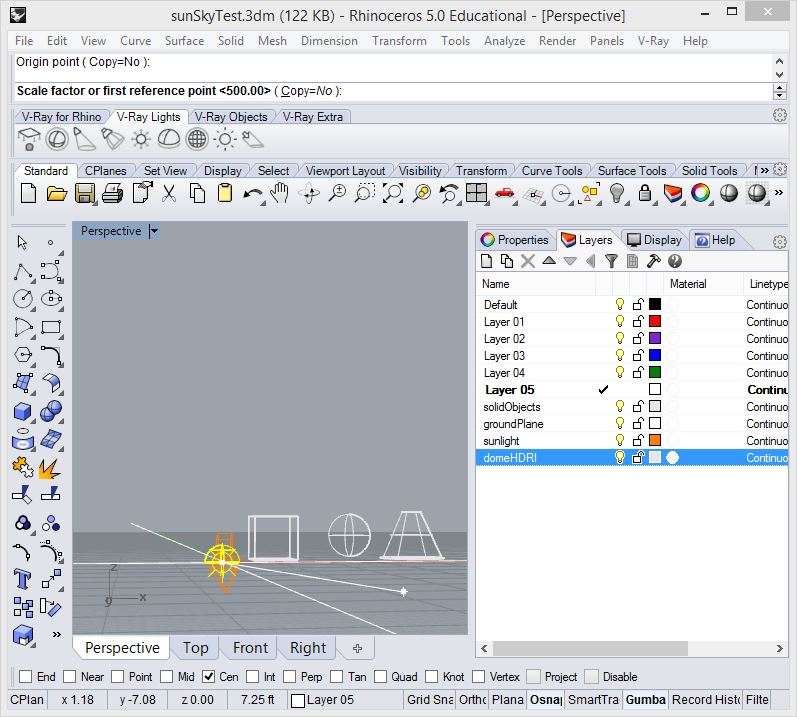Screen dimensions: 797x717
Task: Toggle Grid Snap in status bar
Action: (x=430, y=700)
